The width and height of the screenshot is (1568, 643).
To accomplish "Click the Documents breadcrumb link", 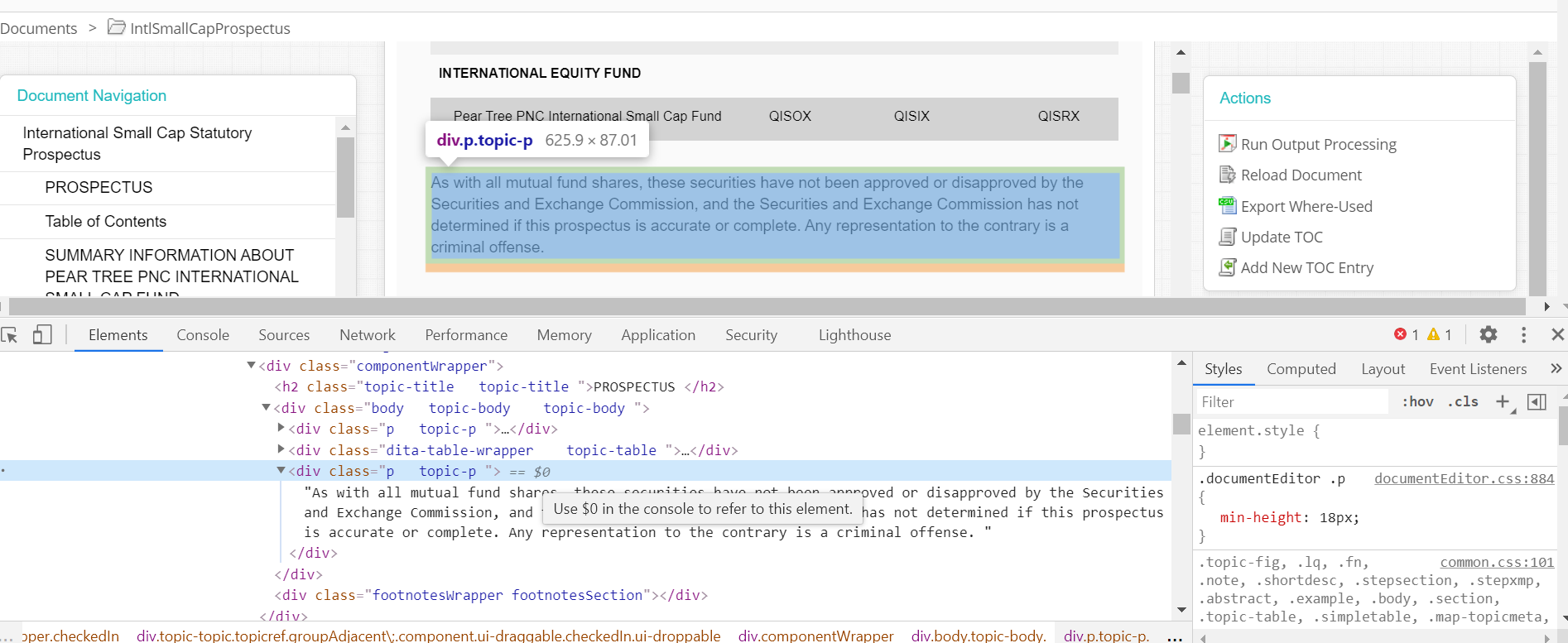I will click(38, 28).
